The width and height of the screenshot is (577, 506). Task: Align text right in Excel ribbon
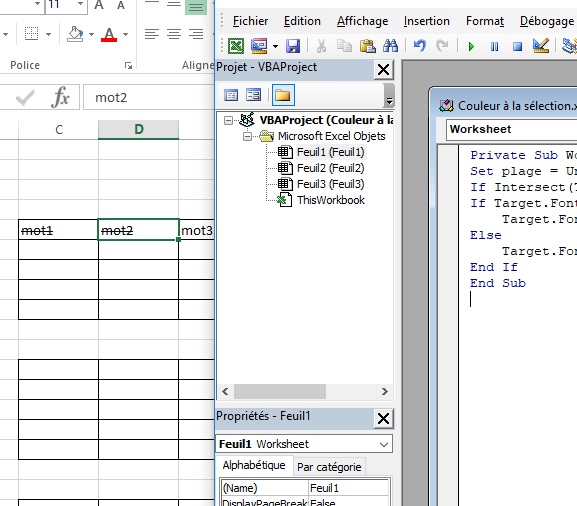[196, 34]
